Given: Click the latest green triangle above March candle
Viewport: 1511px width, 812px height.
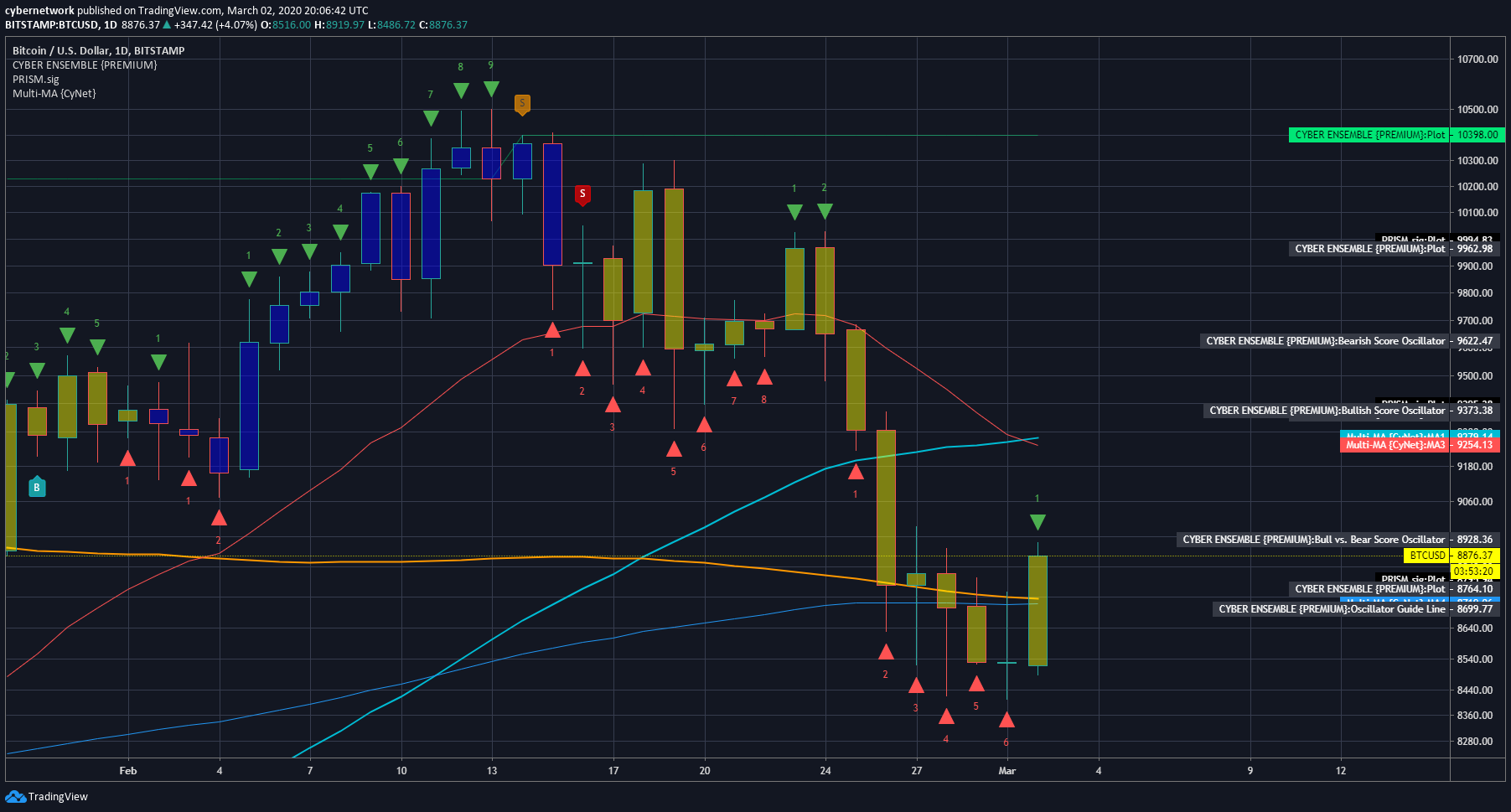Looking at the screenshot, I should (1038, 522).
